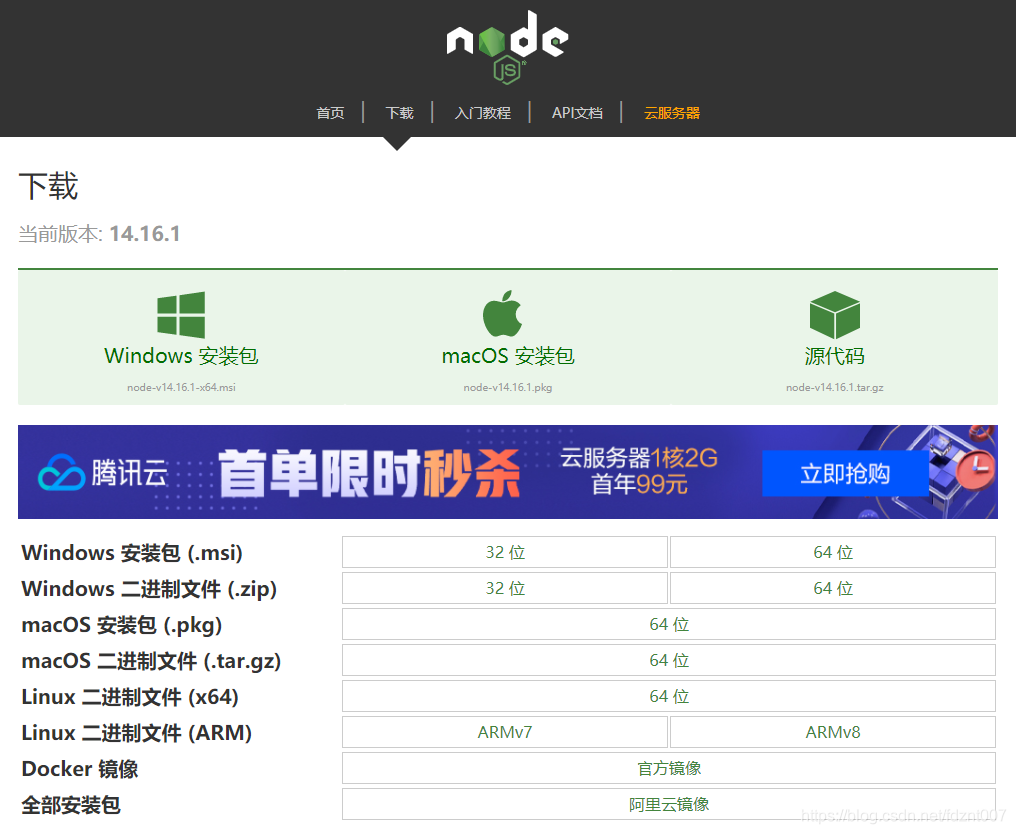Open the 入门教程 nav item

coord(483,113)
